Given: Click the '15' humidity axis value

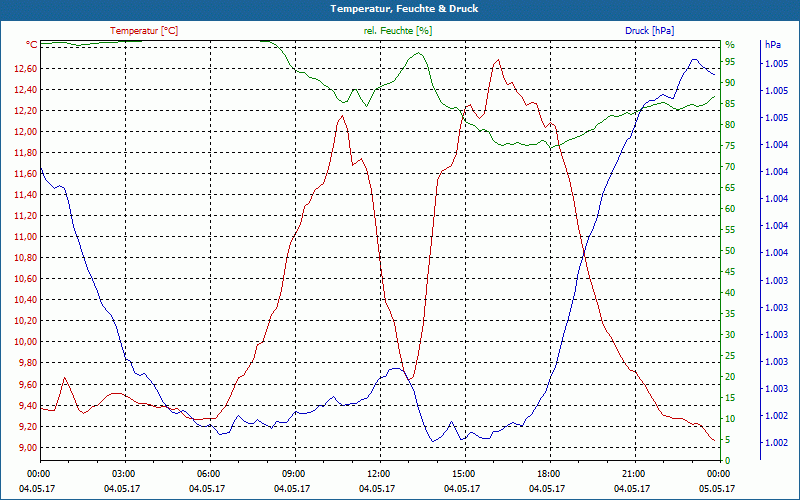Looking at the screenshot, I should [730, 397].
